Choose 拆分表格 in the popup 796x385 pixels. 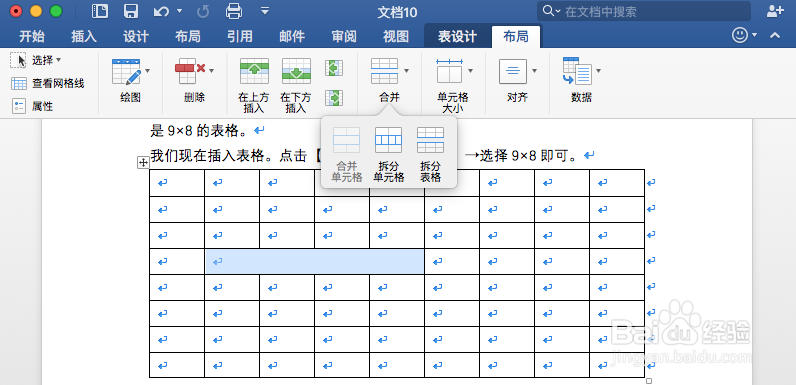click(x=430, y=154)
